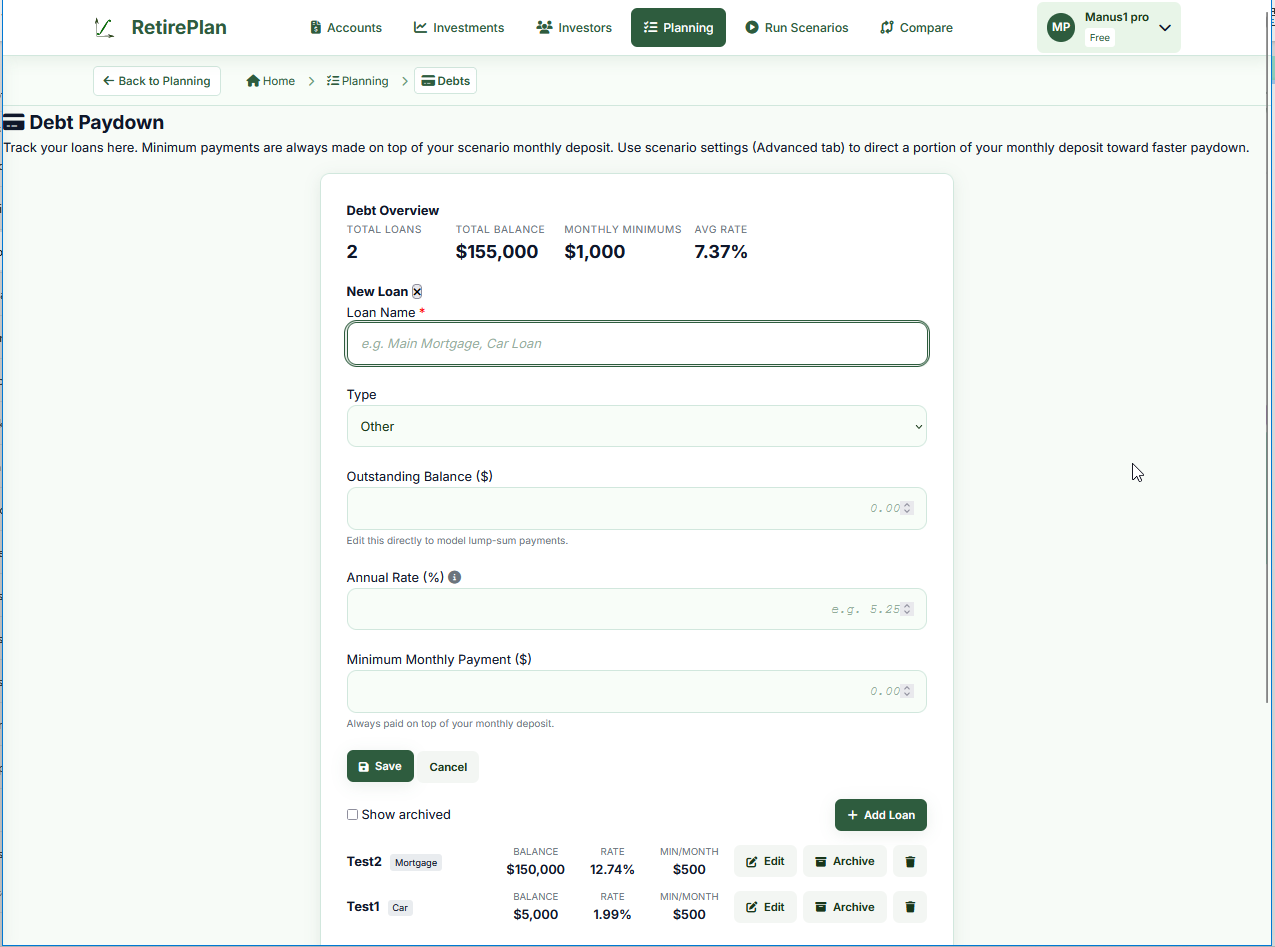Click the Annual Rate info icon

[455, 577]
